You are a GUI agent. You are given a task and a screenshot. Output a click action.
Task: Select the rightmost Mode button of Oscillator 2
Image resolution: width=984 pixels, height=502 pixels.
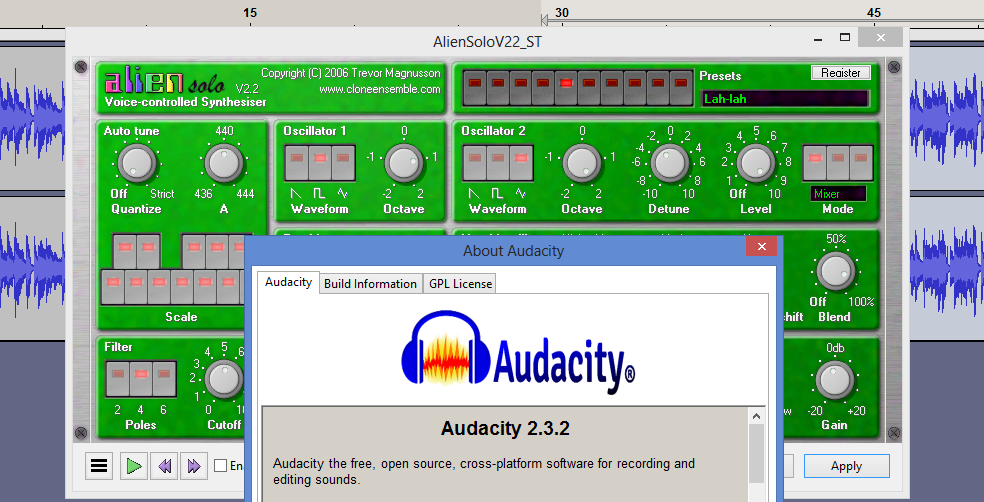pyautogui.click(x=861, y=163)
